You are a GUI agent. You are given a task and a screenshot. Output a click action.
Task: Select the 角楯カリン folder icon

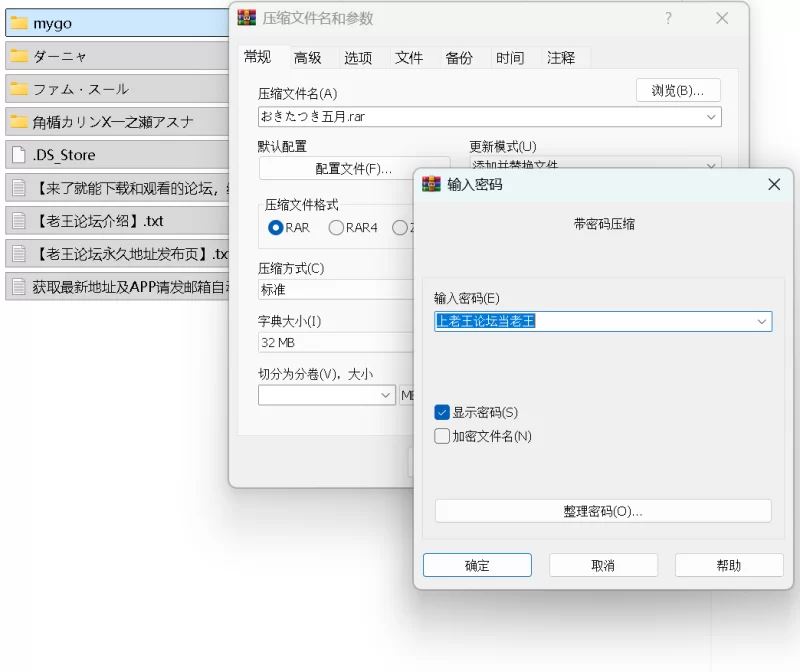(x=19, y=121)
